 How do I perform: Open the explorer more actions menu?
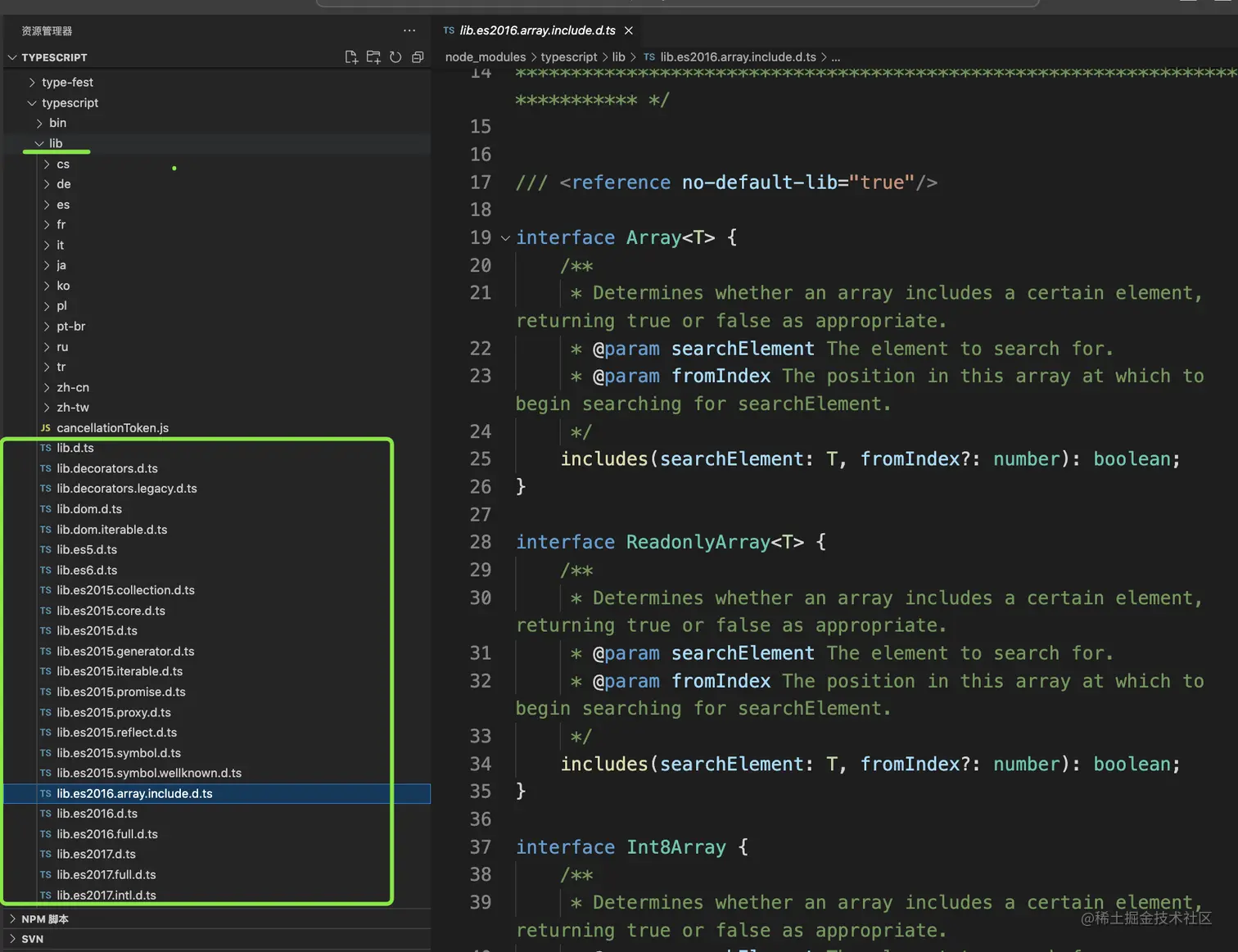409,30
